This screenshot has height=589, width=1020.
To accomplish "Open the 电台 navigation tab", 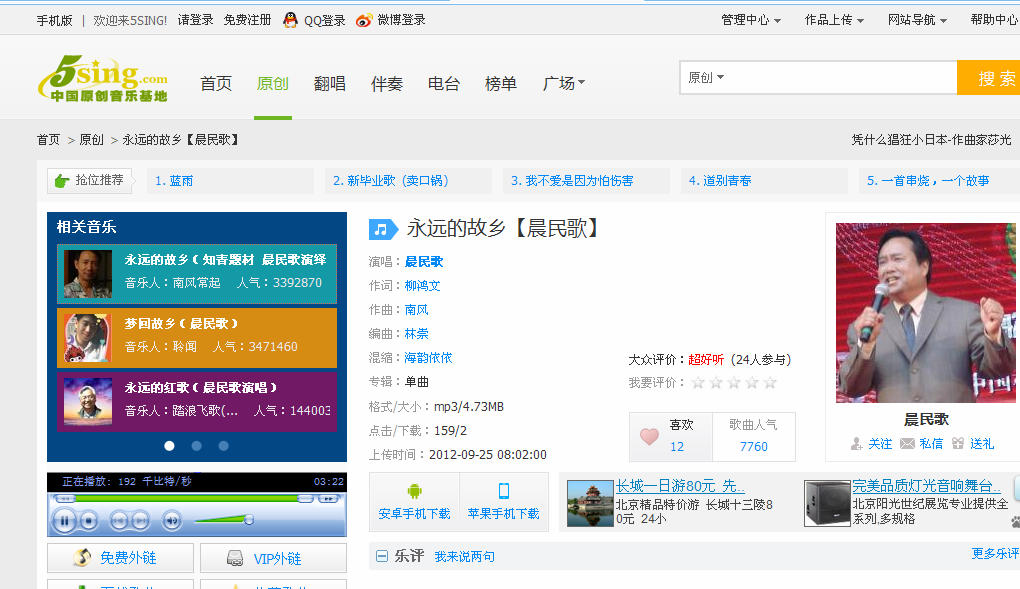I will pyautogui.click(x=444, y=83).
